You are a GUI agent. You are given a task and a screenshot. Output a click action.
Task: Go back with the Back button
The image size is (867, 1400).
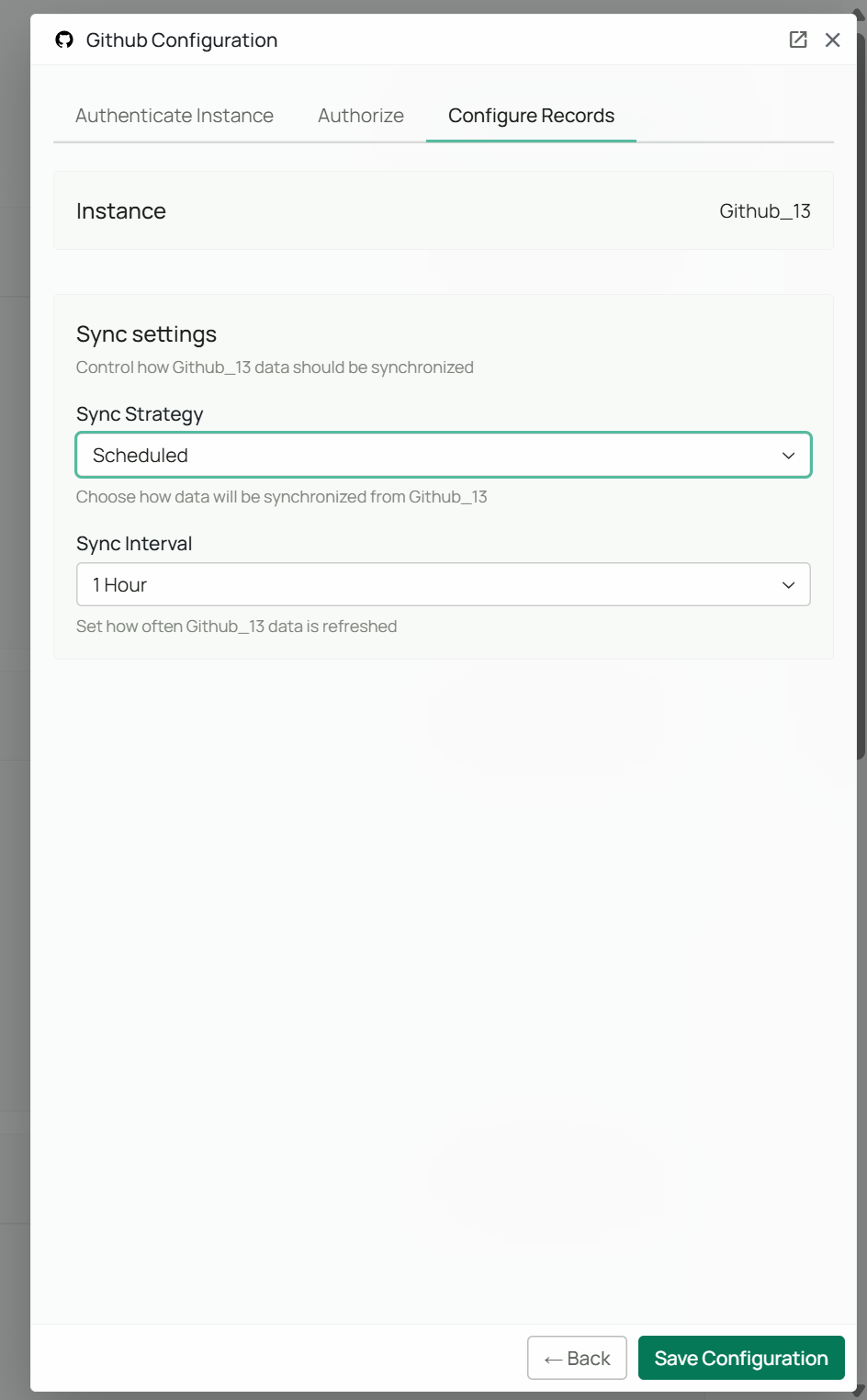pos(577,1358)
